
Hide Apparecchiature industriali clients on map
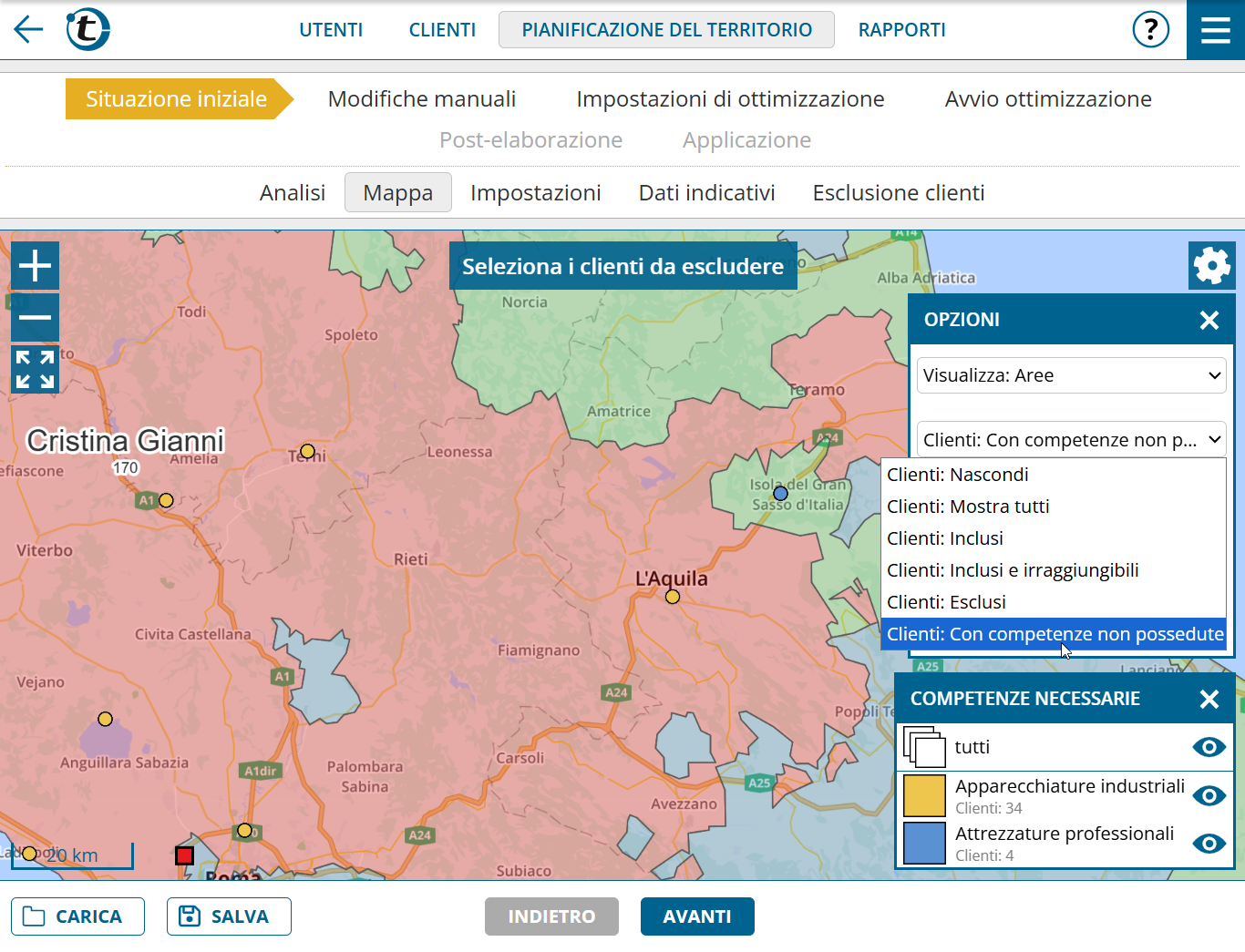[x=1209, y=795]
